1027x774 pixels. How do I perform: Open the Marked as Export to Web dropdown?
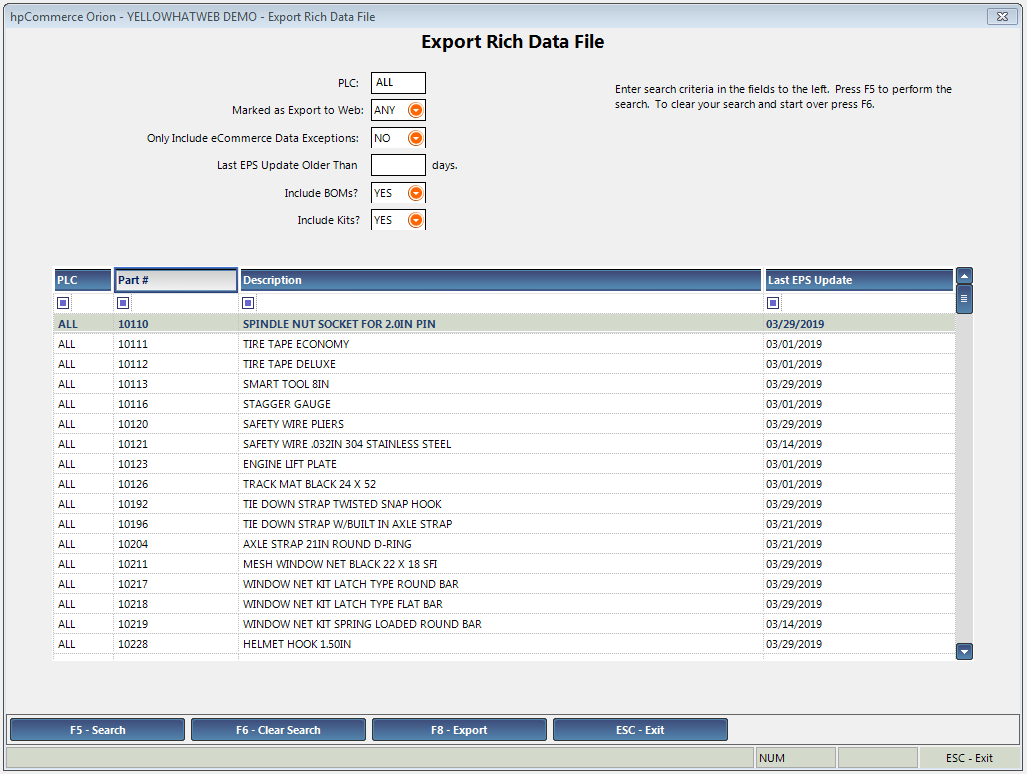[x=415, y=110]
